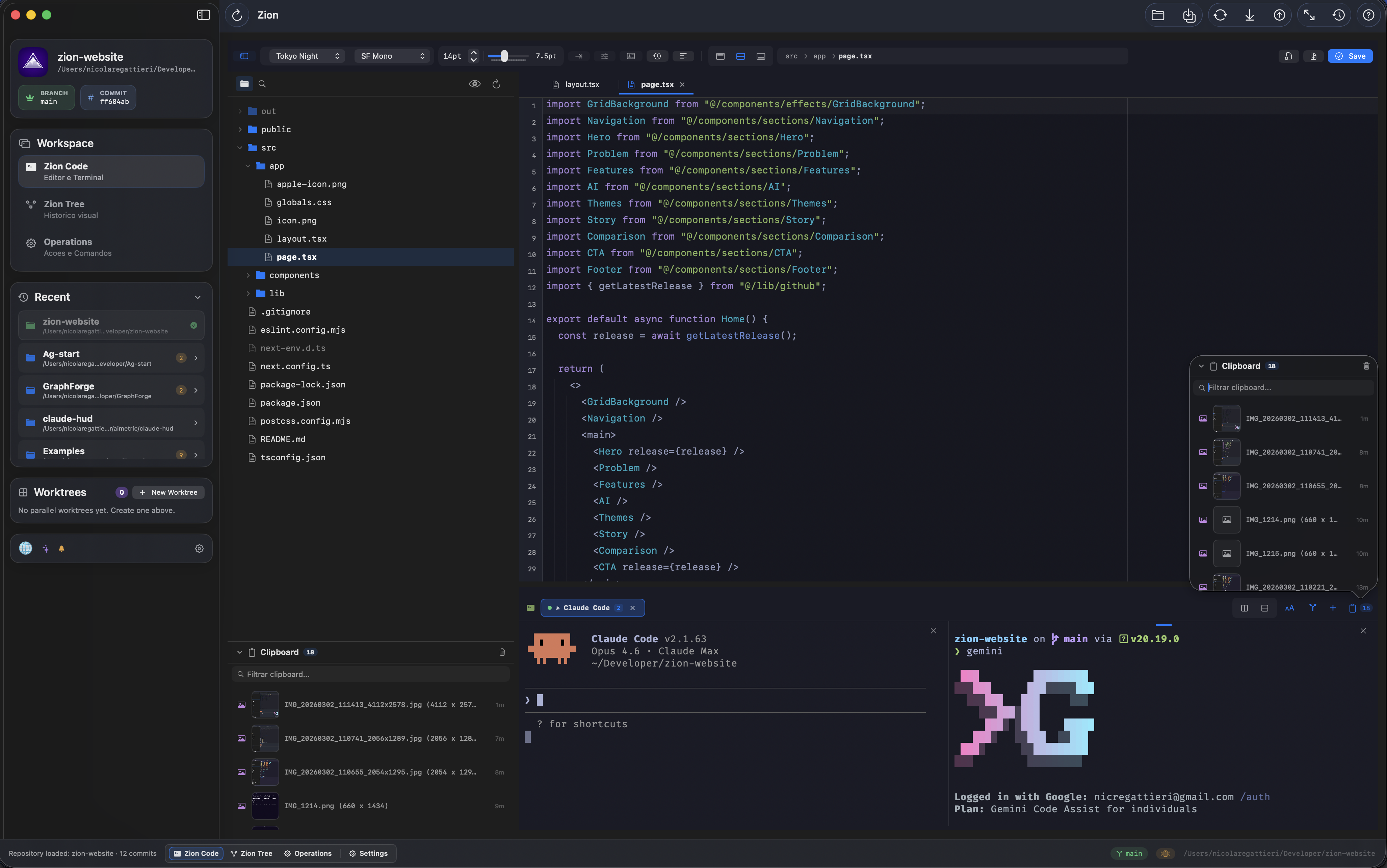Click the sliders settings icon in editor toolbar
This screenshot has height=868, width=1387.
click(x=605, y=56)
